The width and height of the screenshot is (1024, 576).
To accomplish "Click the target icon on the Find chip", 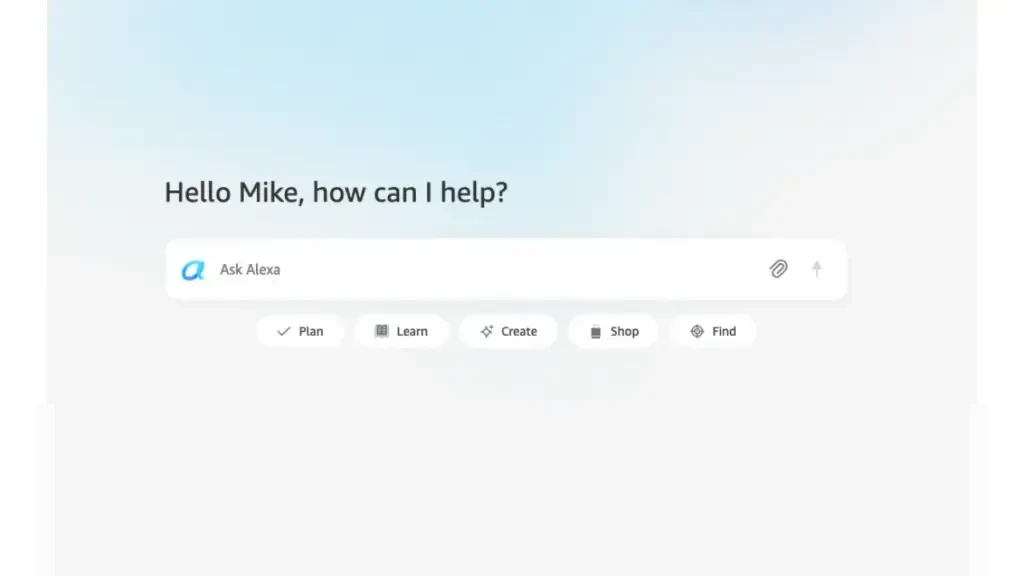I will tap(697, 331).
